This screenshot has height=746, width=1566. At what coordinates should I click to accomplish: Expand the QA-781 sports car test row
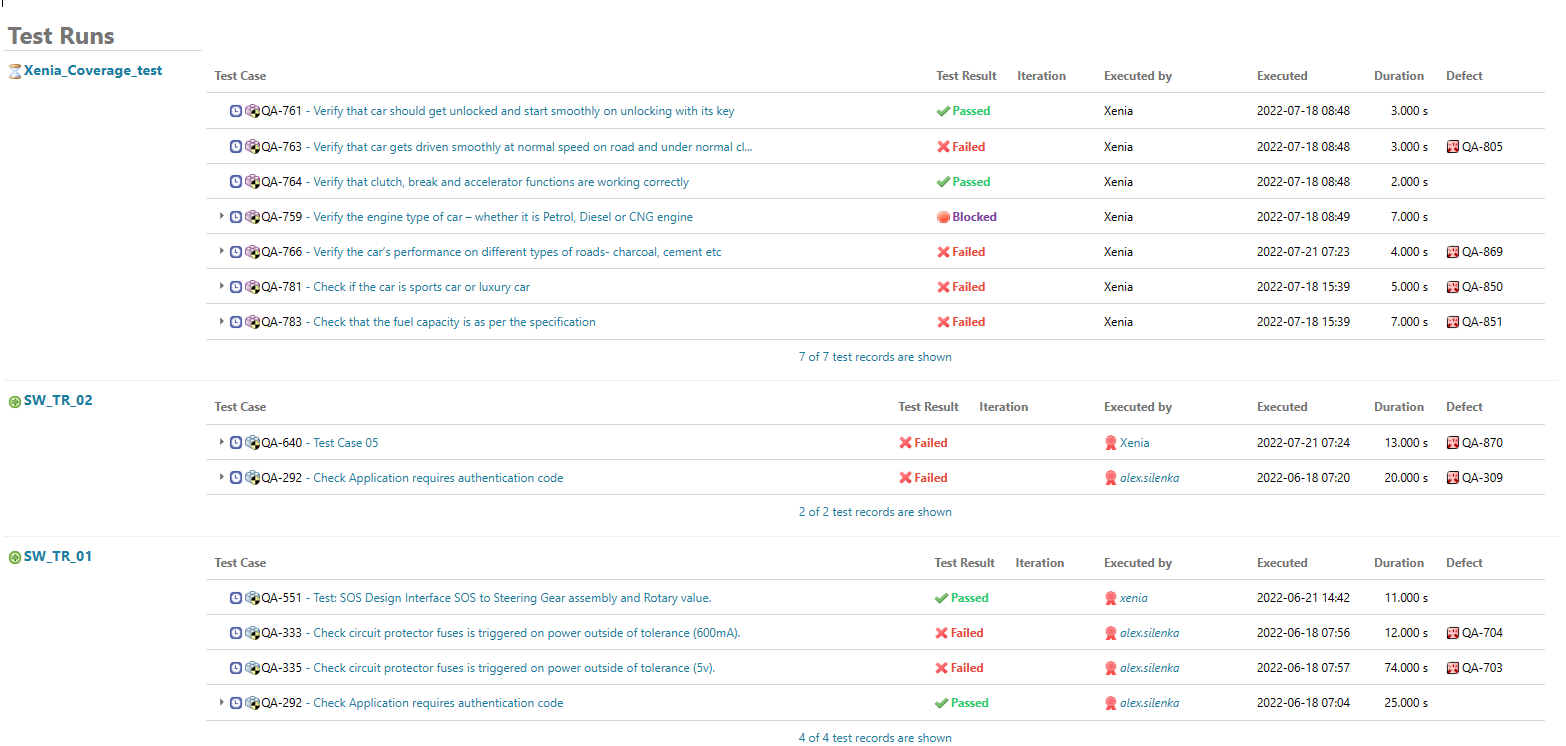(x=222, y=286)
